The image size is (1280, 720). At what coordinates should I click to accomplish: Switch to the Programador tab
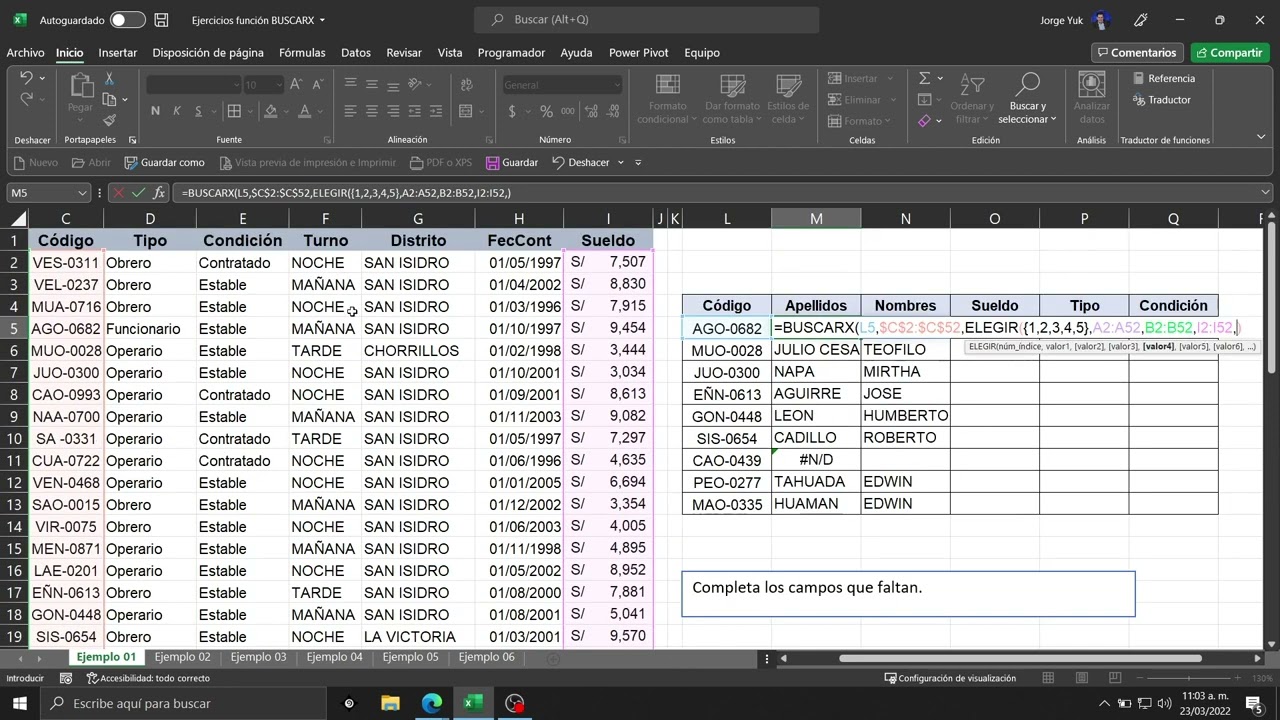[x=511, y=53]
